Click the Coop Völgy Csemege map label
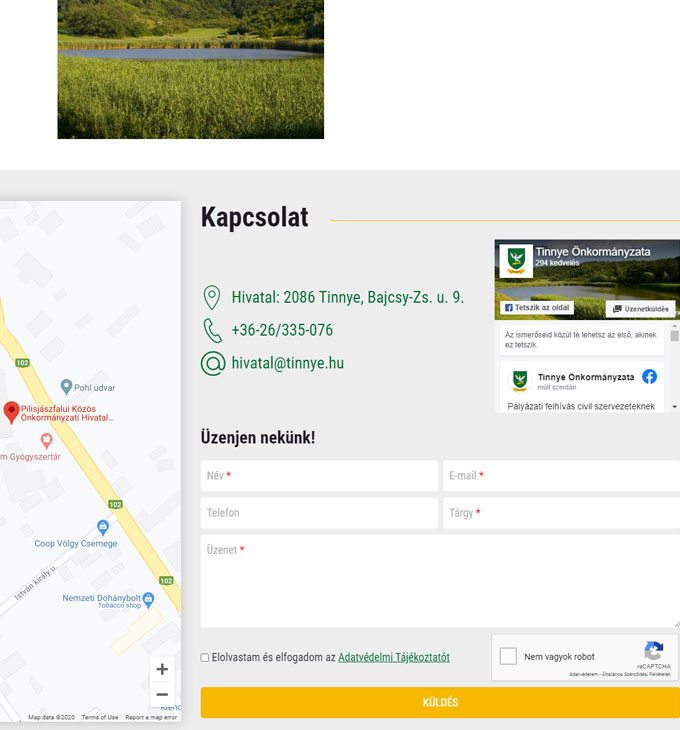 point(76,543)
